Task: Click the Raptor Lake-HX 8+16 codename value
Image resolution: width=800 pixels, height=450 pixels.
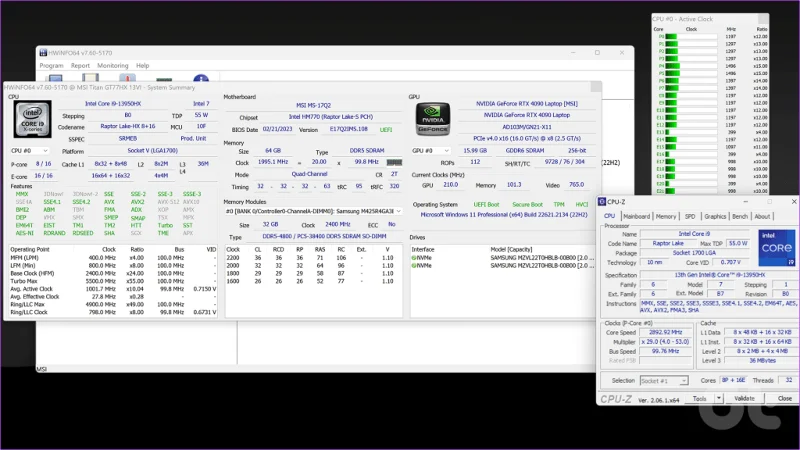Action: (128, 127)
